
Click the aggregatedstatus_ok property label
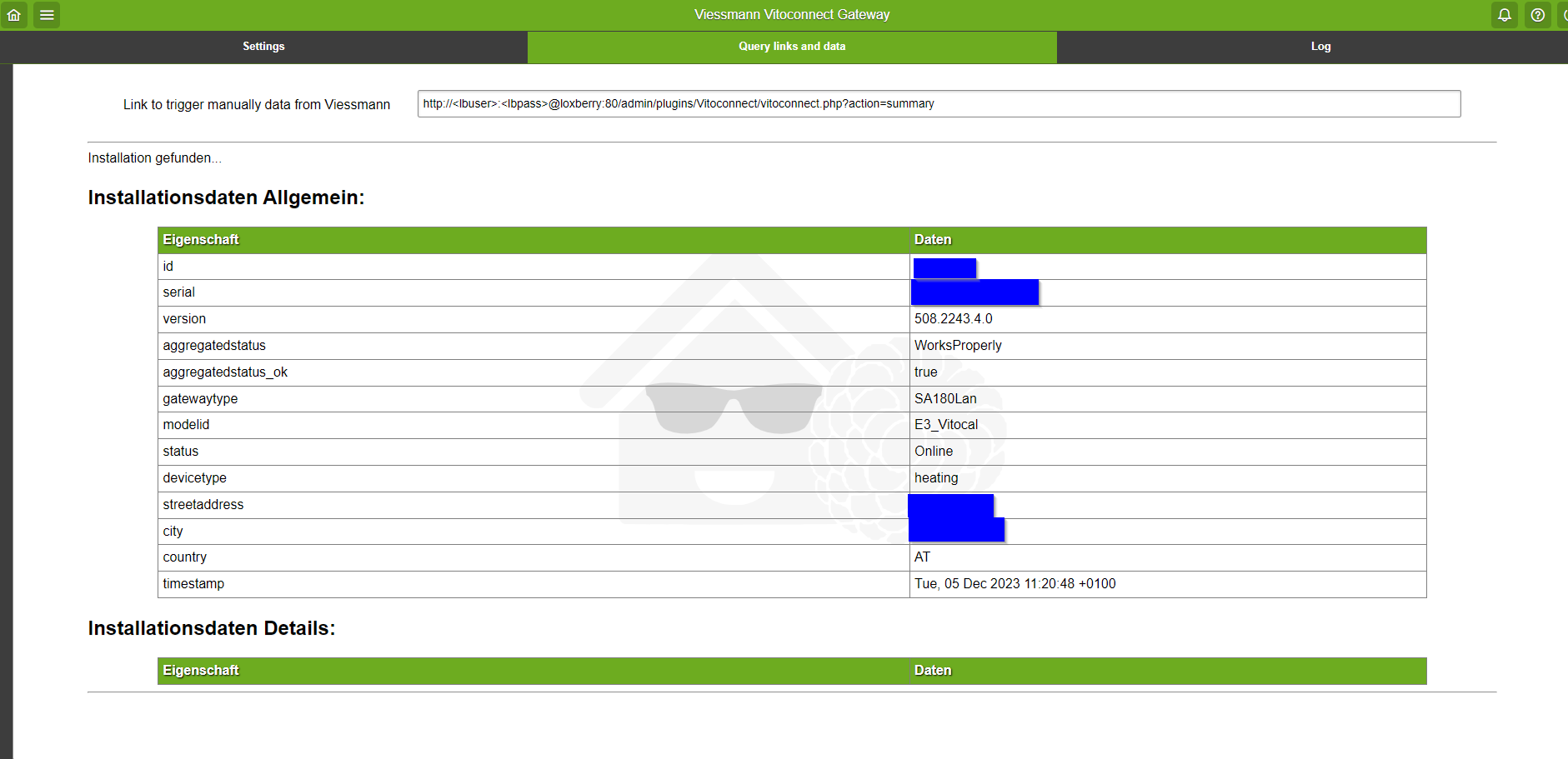coord(225,372)
